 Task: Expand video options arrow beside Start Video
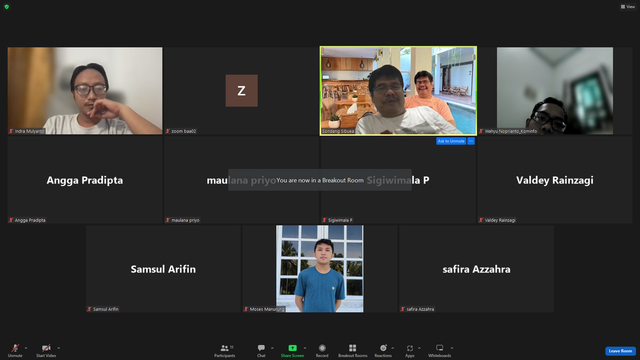(58, 348)
